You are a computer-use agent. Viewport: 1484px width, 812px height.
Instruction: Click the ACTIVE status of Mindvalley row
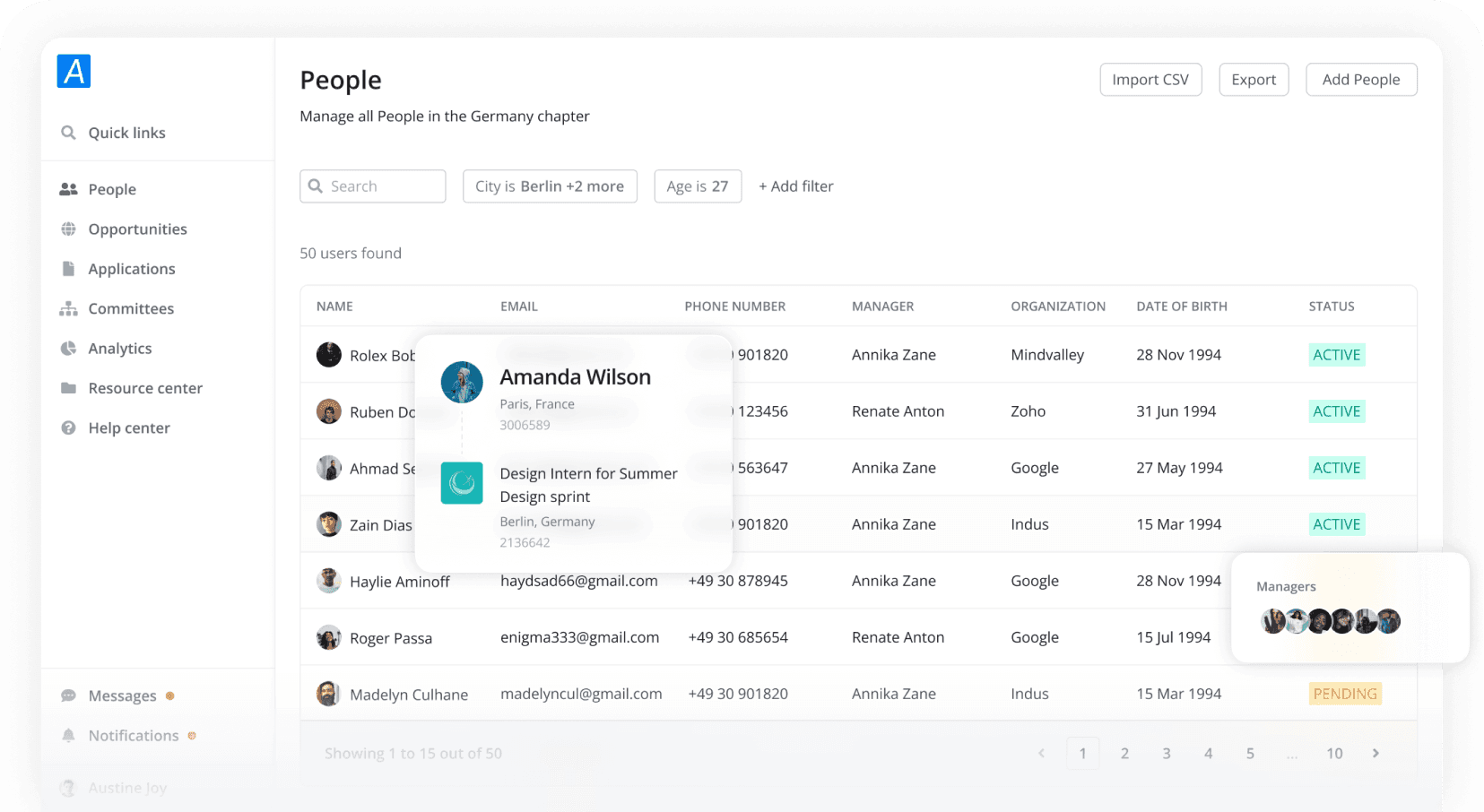(x=1337, y=355)
